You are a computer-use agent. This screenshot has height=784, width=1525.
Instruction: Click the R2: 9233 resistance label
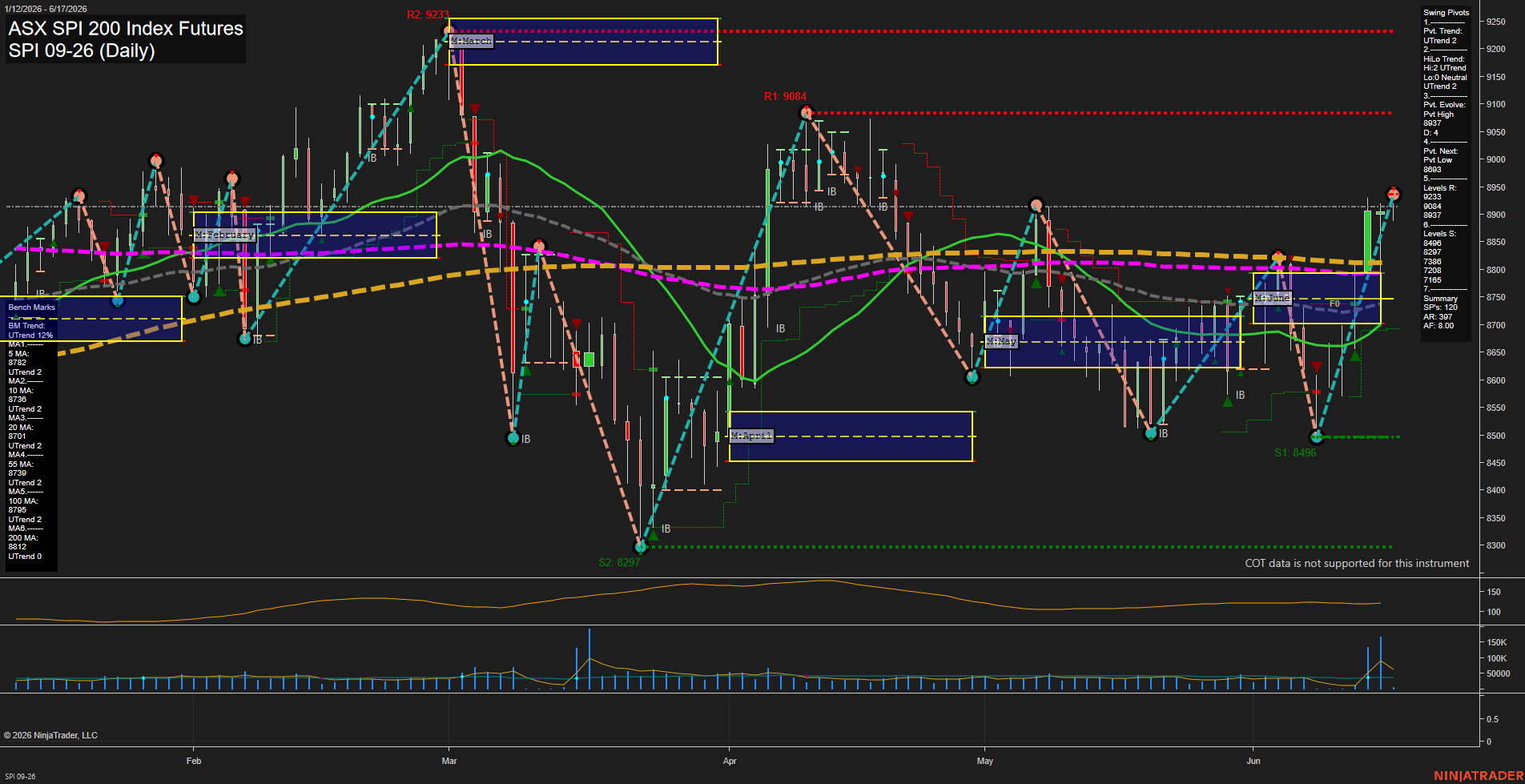428,14
